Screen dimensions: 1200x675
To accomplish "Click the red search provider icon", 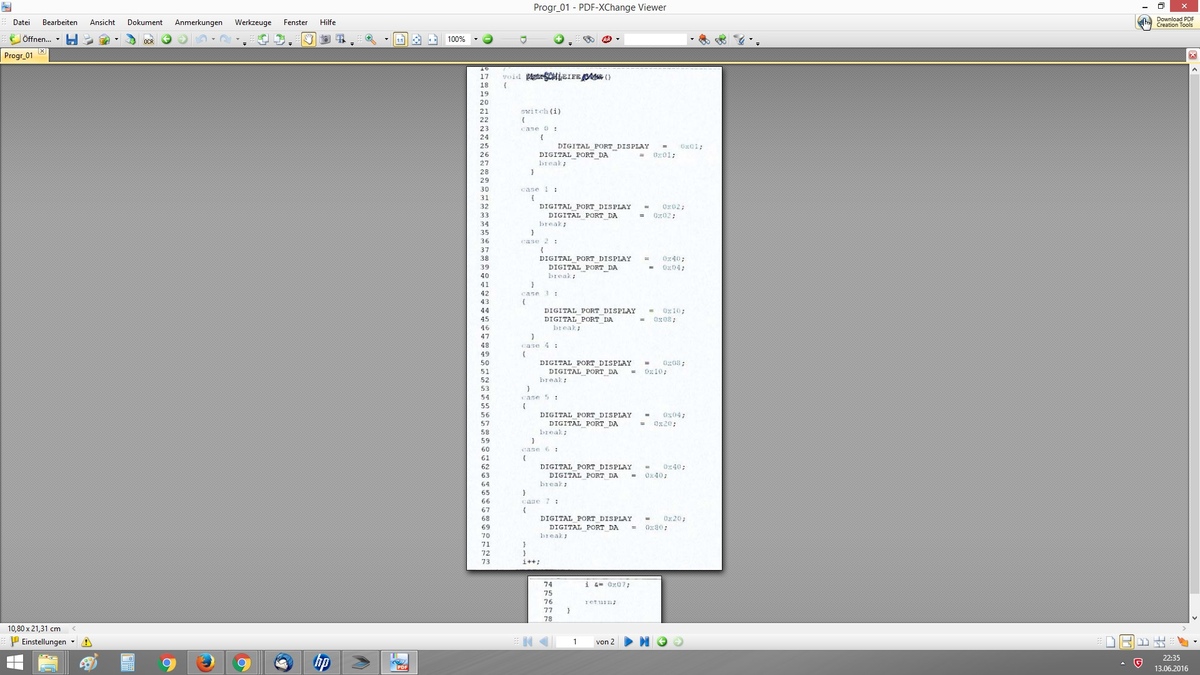I will coord(607,39).
